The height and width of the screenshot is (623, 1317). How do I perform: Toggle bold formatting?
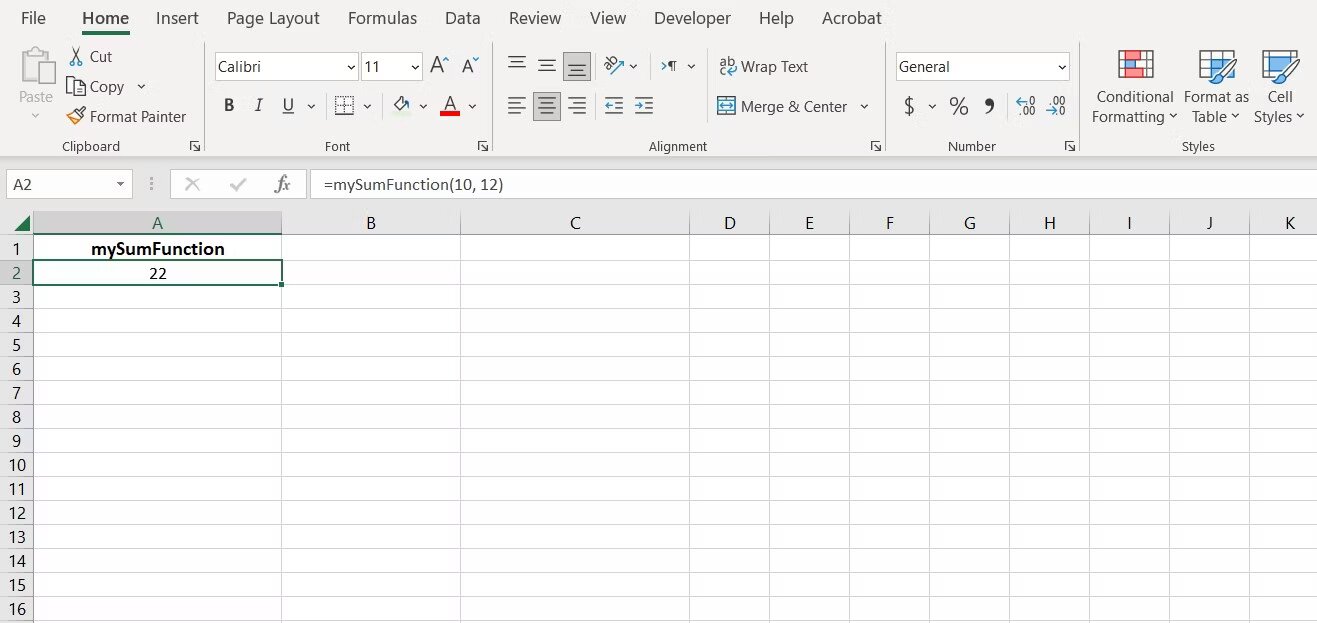point(229,105)
